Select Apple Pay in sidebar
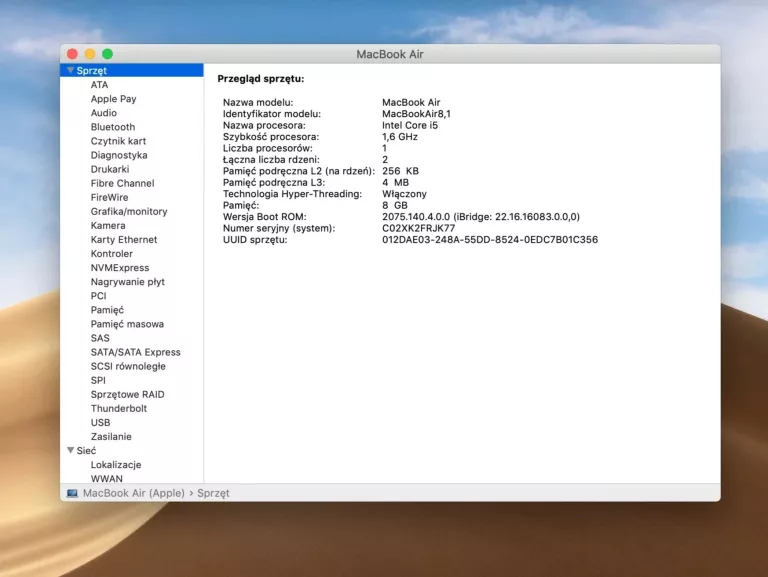 point(114,99)
